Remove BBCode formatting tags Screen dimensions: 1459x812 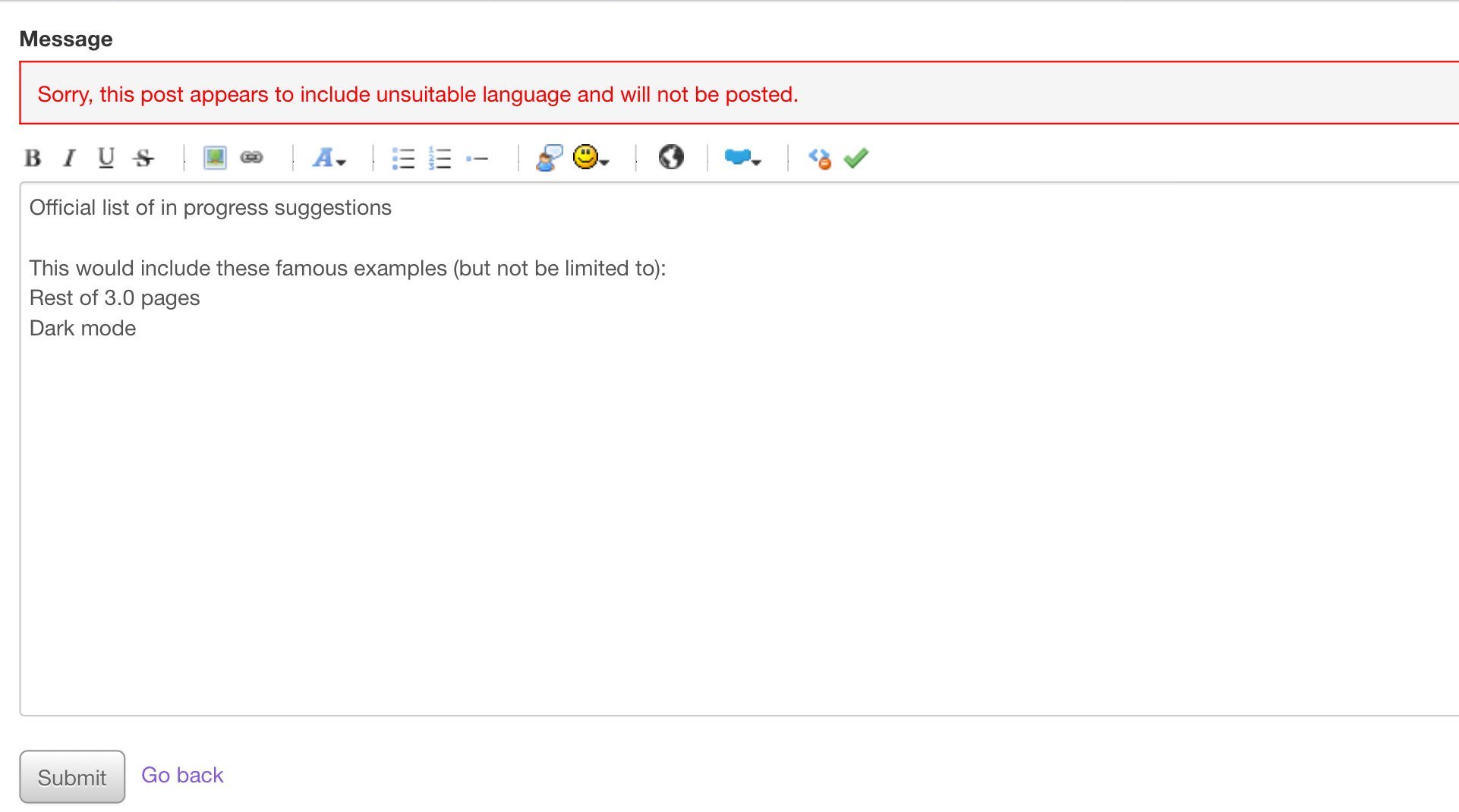[x=819, y=158]
